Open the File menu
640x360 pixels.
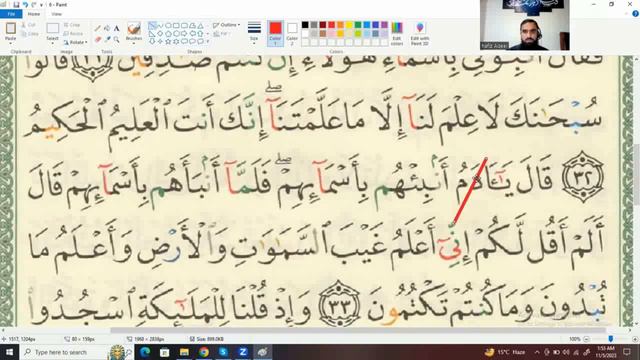[x=11, y=14]
